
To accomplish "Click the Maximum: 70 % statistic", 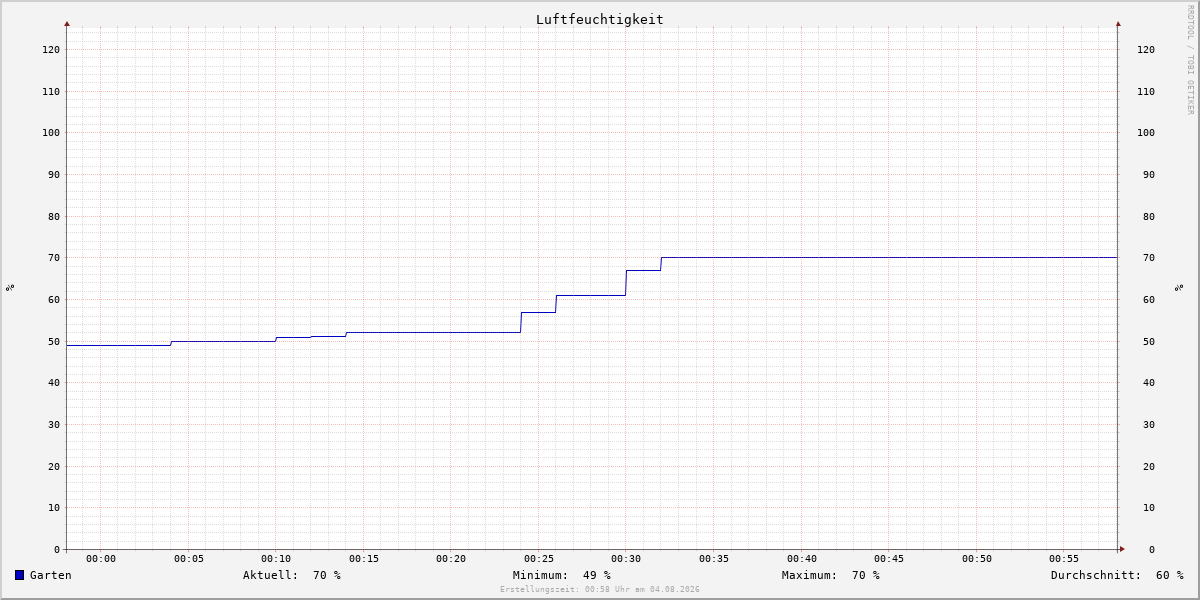I will (831, 575).
